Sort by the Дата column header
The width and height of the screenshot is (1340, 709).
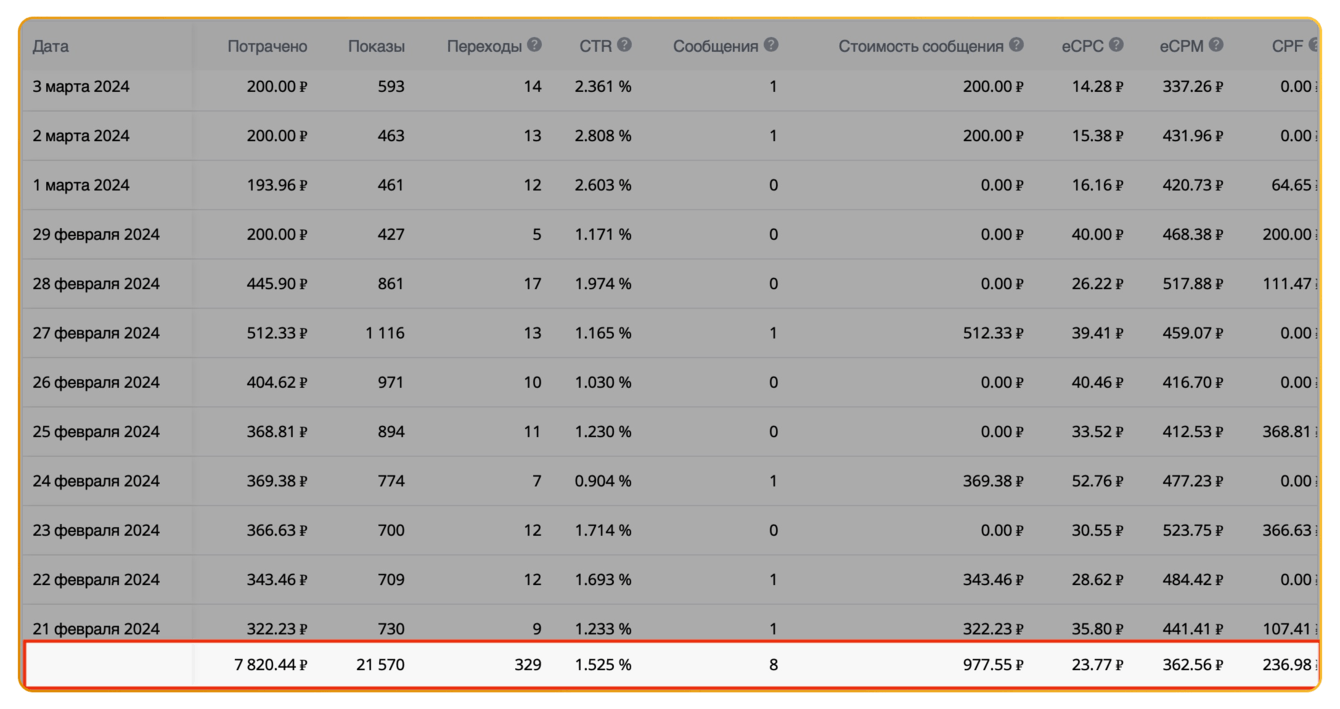pyautogui.click(x=51, y=46)
